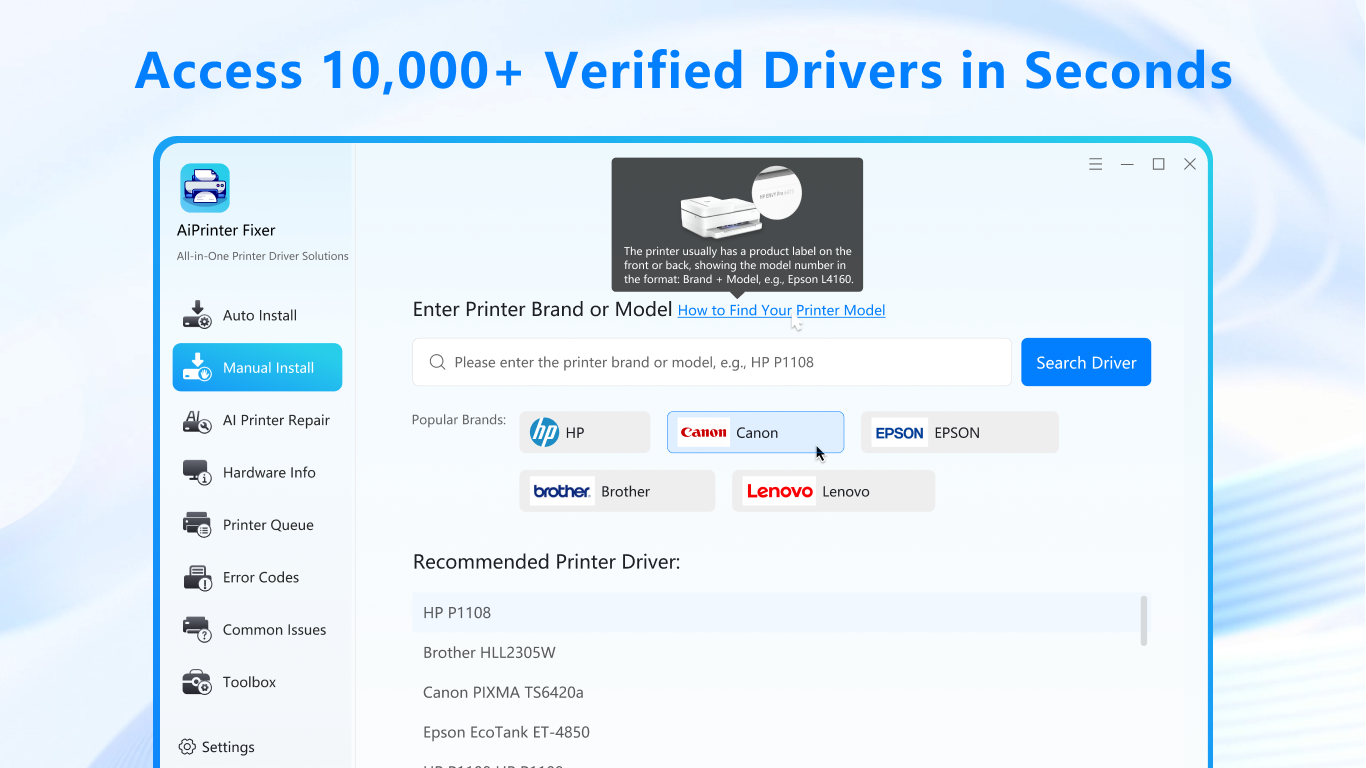Minimize the AiPrinter Fixer window
The height and width of the screenshot is (768, 1366).
1127,164
